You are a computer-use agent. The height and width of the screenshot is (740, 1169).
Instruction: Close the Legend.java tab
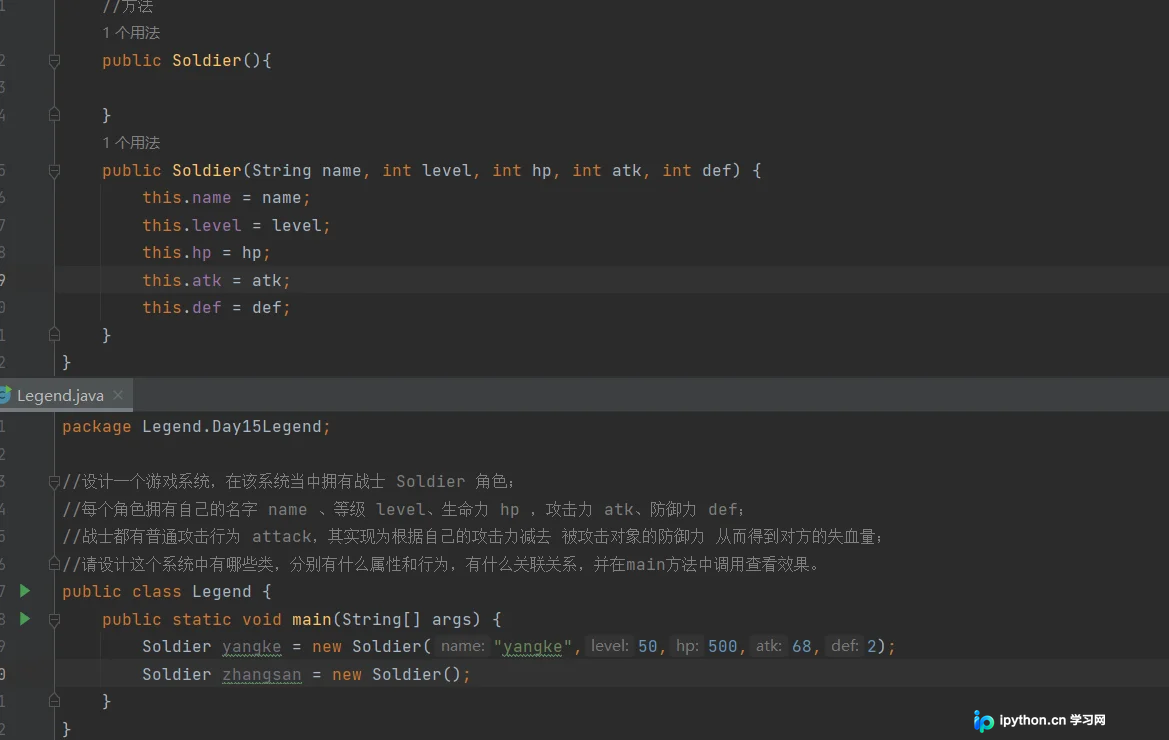(x=118, y=395)
